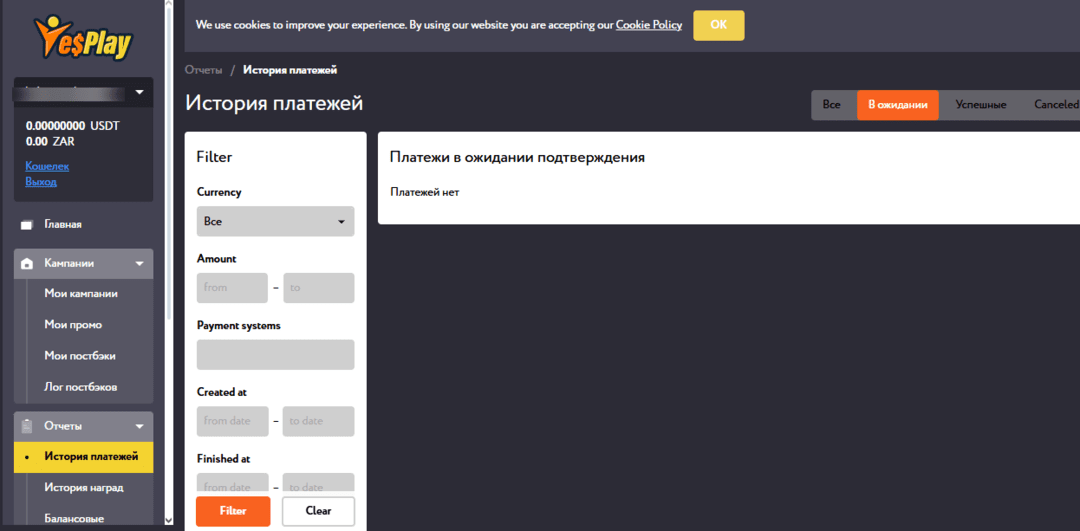Image resolution: width=1080 pixels, height=531 pixels.
Task: Focus the Amount from field
Action: [x=232, y=288]
